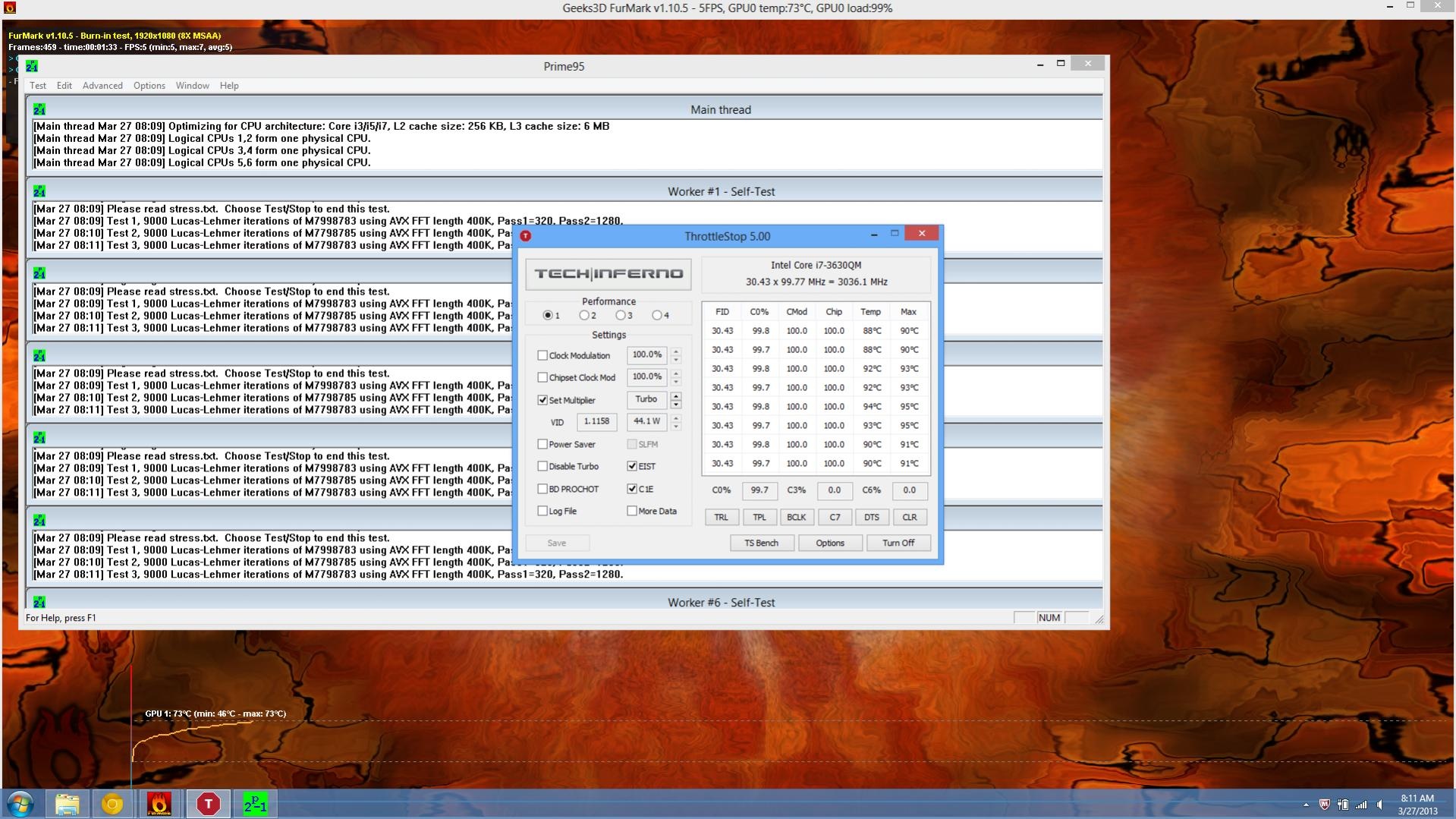
Task: Select Performance profile 1
Action: coord(548,315)
